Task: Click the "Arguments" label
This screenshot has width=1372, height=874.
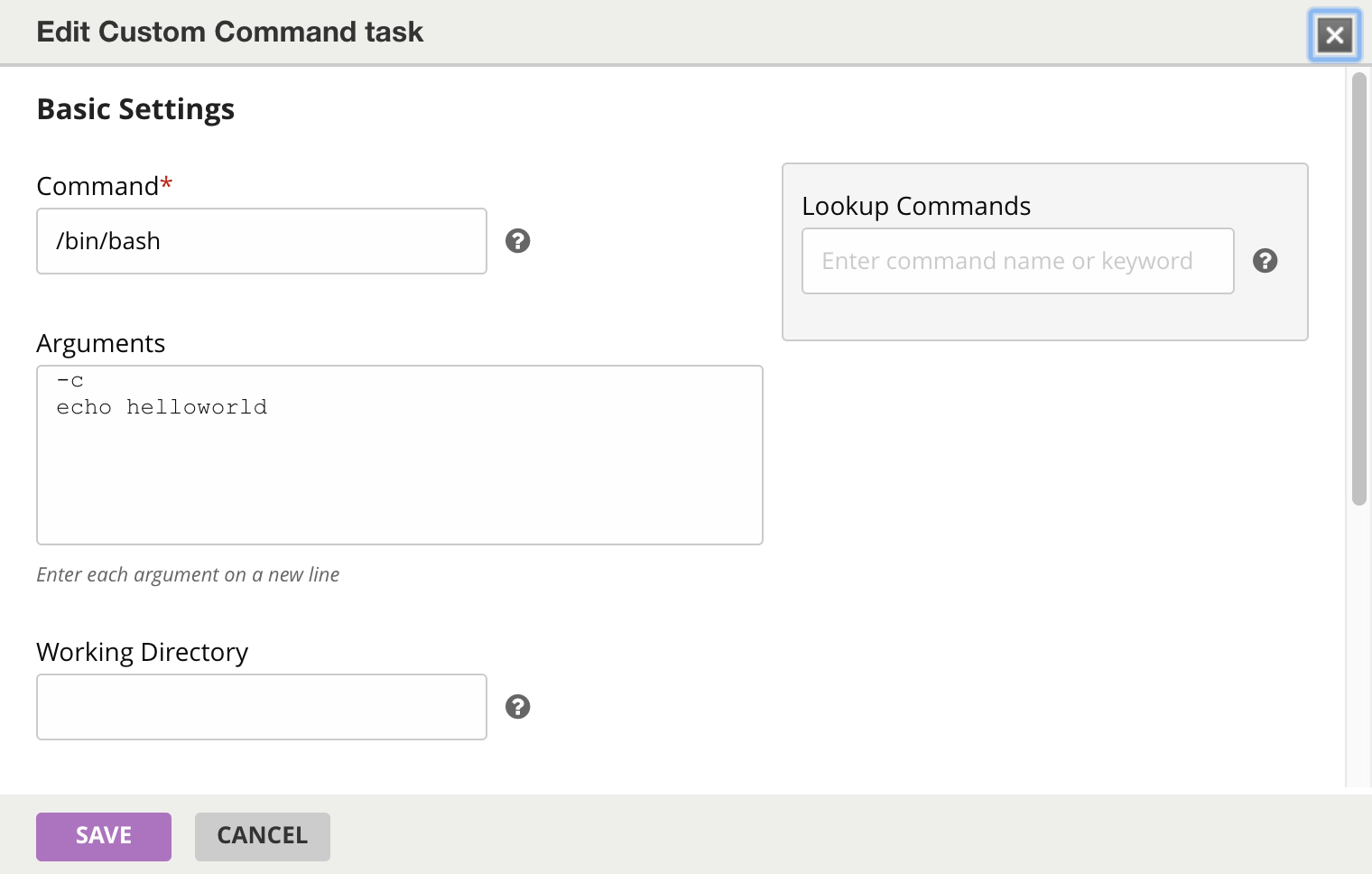Action: pyautogui.click(x=101, y=343)
